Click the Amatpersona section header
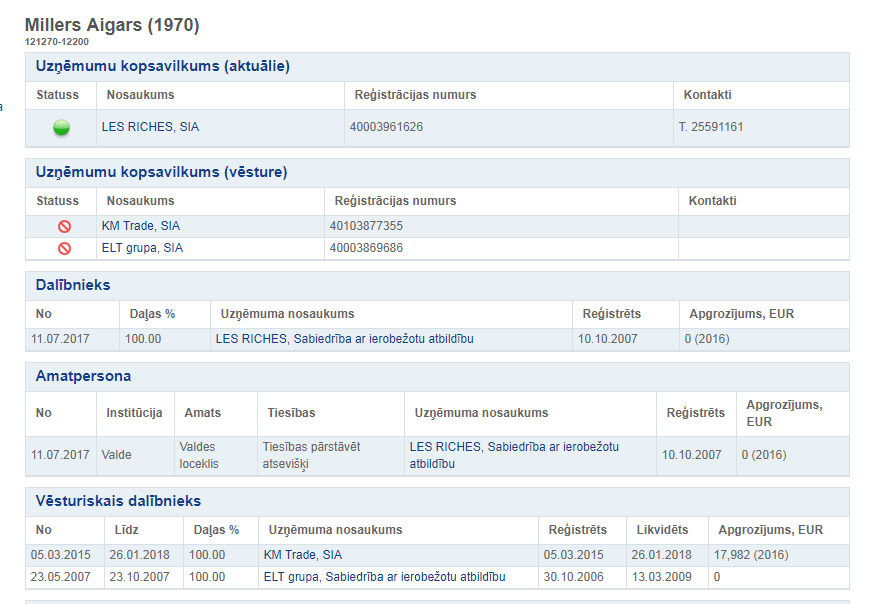 (83, 376)
